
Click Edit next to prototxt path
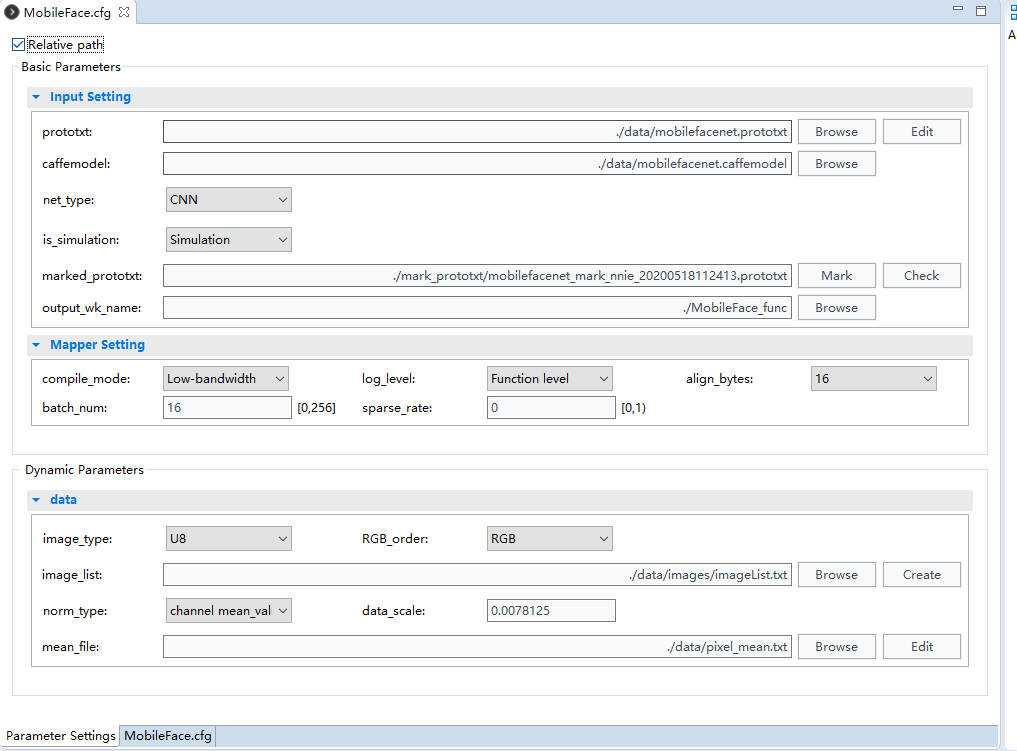pyautogui.click(x=921, y=132)
